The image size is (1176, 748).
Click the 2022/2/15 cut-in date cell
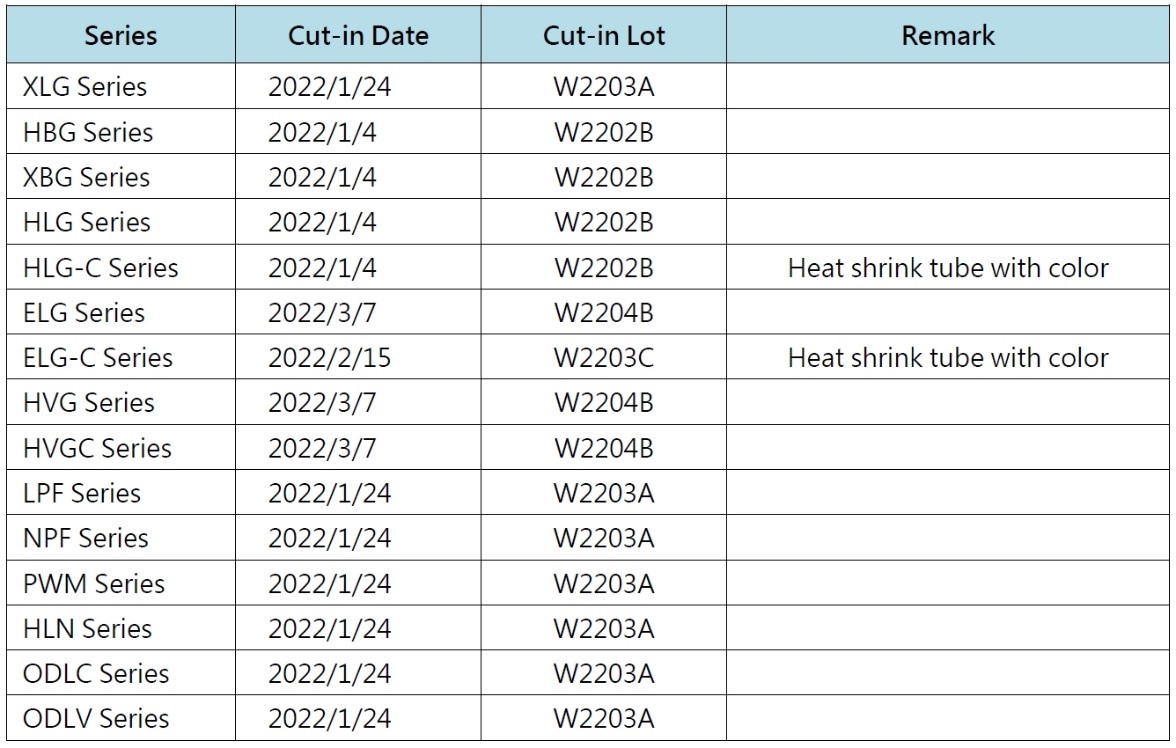coord(329,358)
